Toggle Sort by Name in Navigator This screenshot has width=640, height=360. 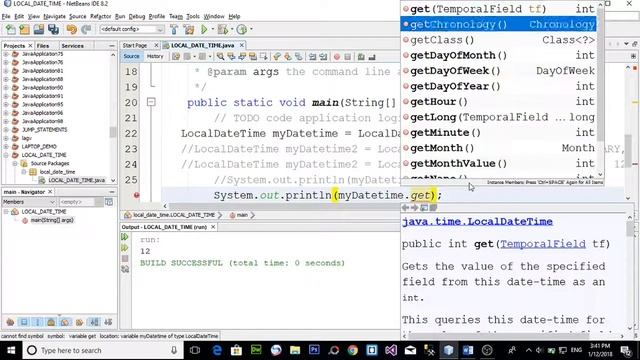pyautogui.click(x=94, y=322)
